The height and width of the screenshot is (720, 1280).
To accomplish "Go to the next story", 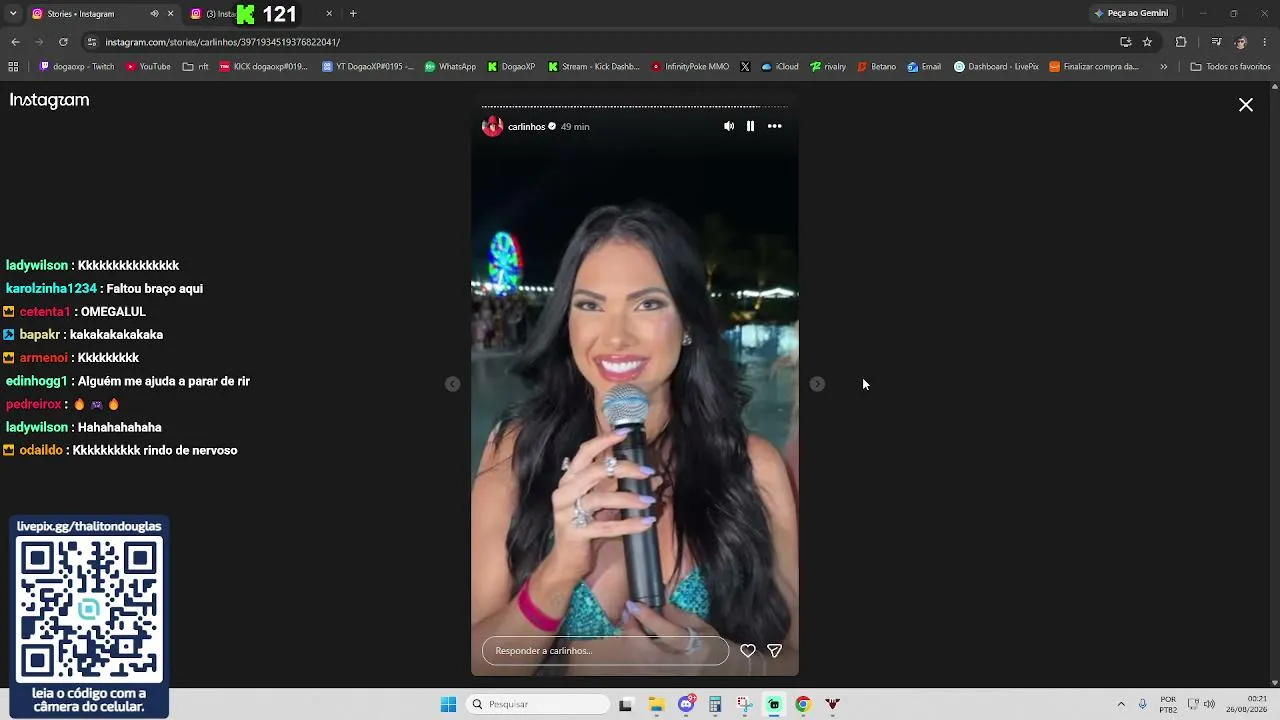I will [x=817, y=384].
